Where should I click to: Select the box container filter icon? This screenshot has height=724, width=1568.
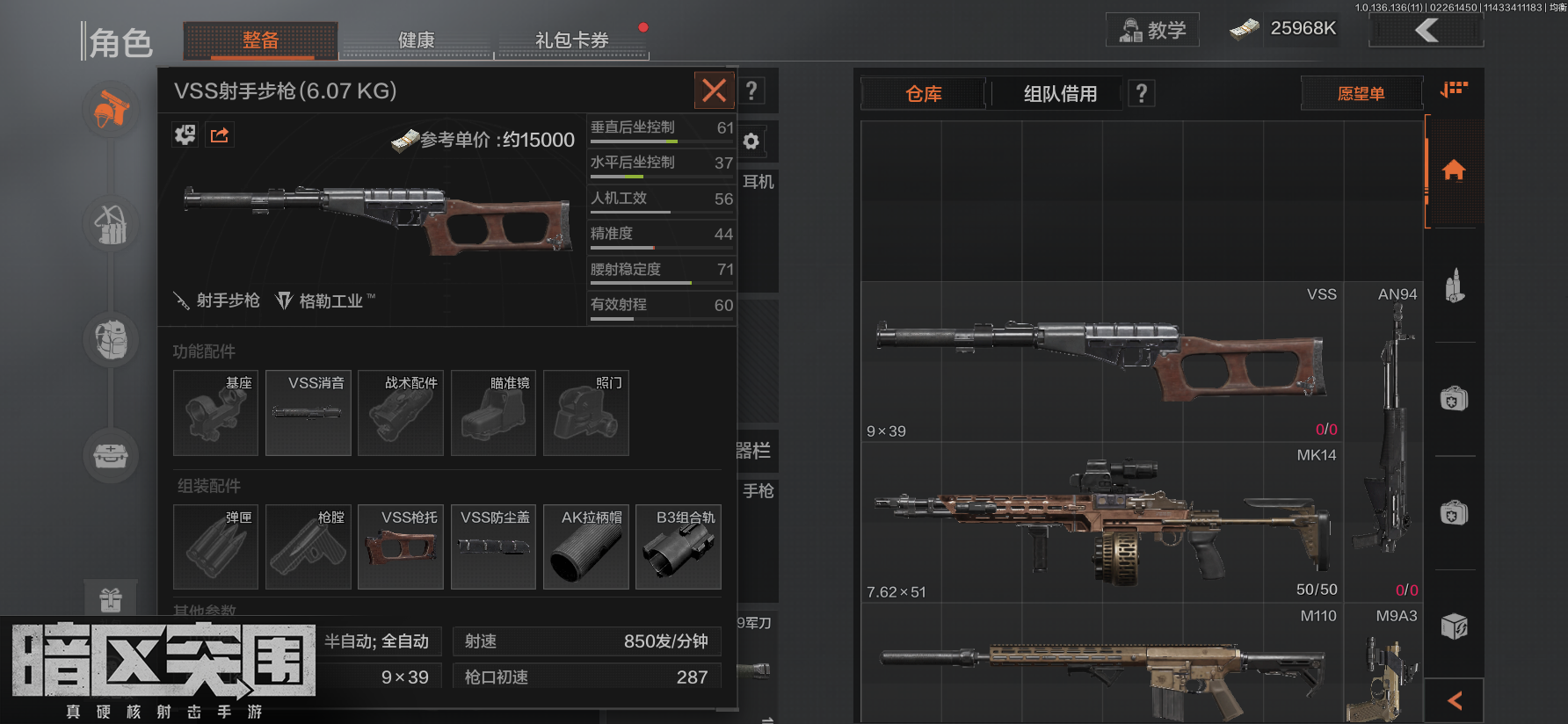(x=1454, y=626)
